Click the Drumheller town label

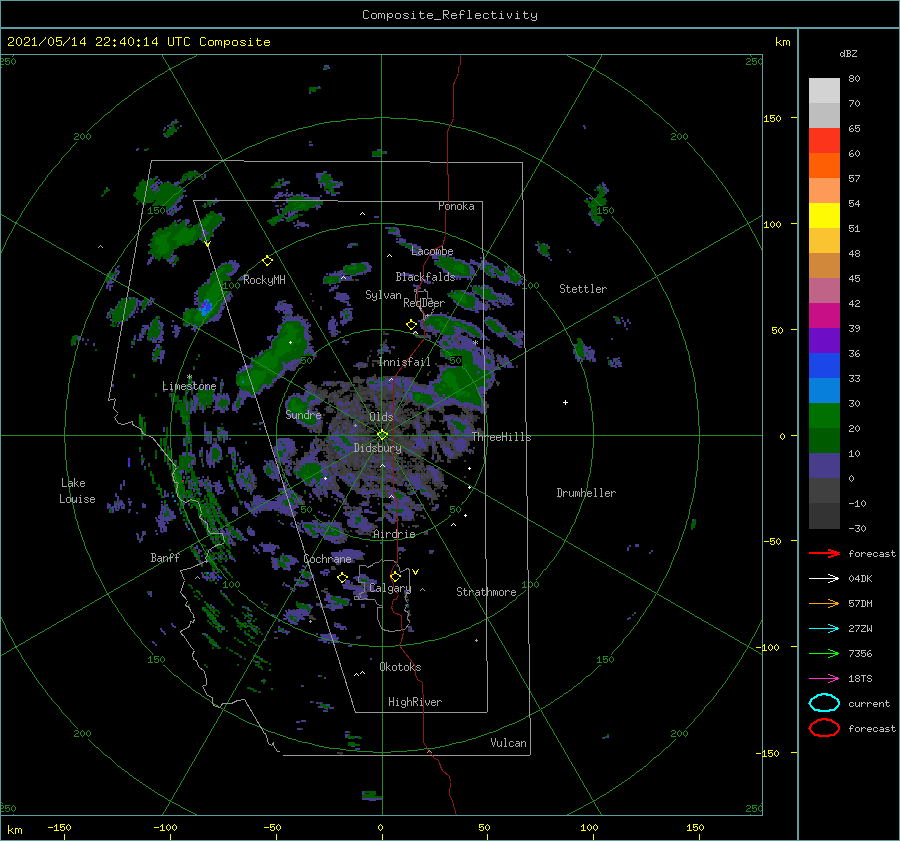pos(586,493)
